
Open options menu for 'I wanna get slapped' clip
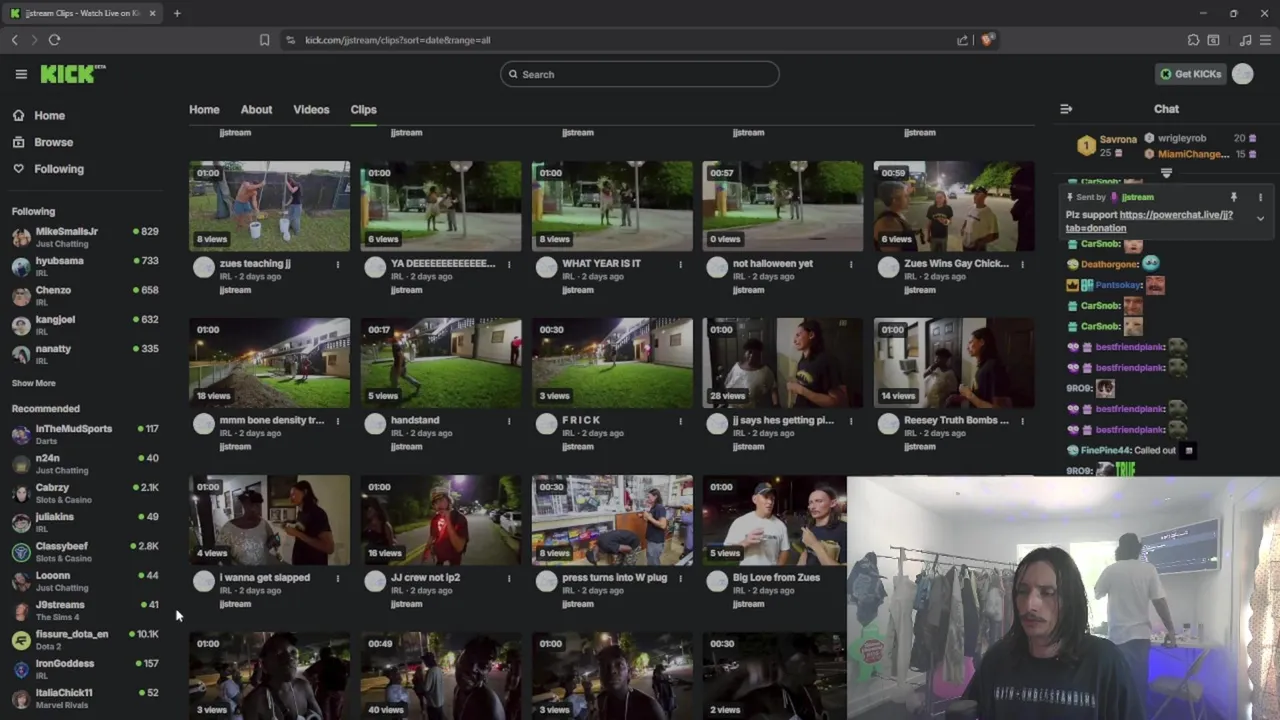click(x=338, y=579)
